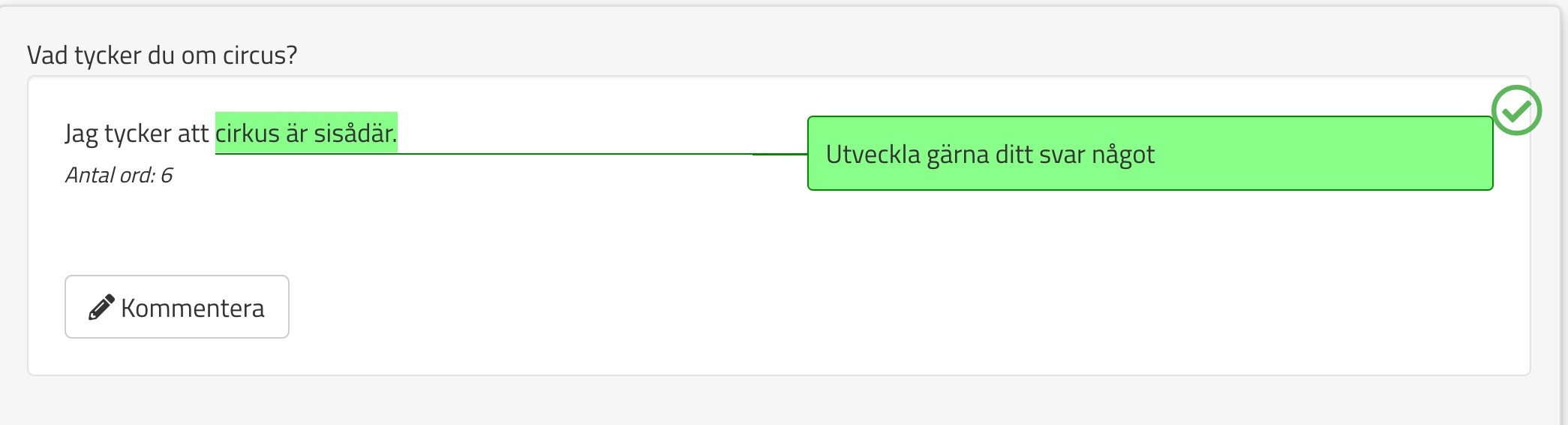
Task: Click the green checkmark circle icon
Action: [x=1516, y=110]
